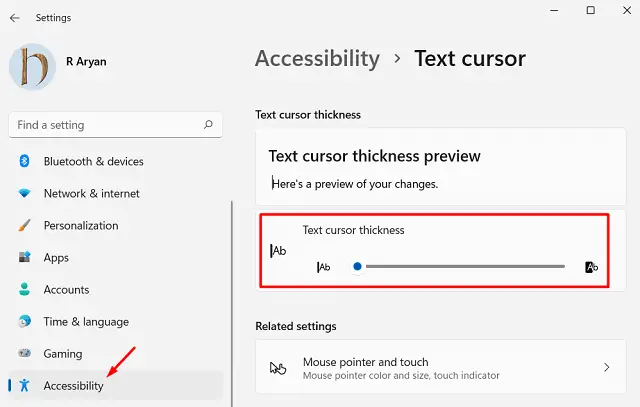Click the breadcrumb chevron separator
This screenshot has height=407, width=640.
tap(397, 59)
